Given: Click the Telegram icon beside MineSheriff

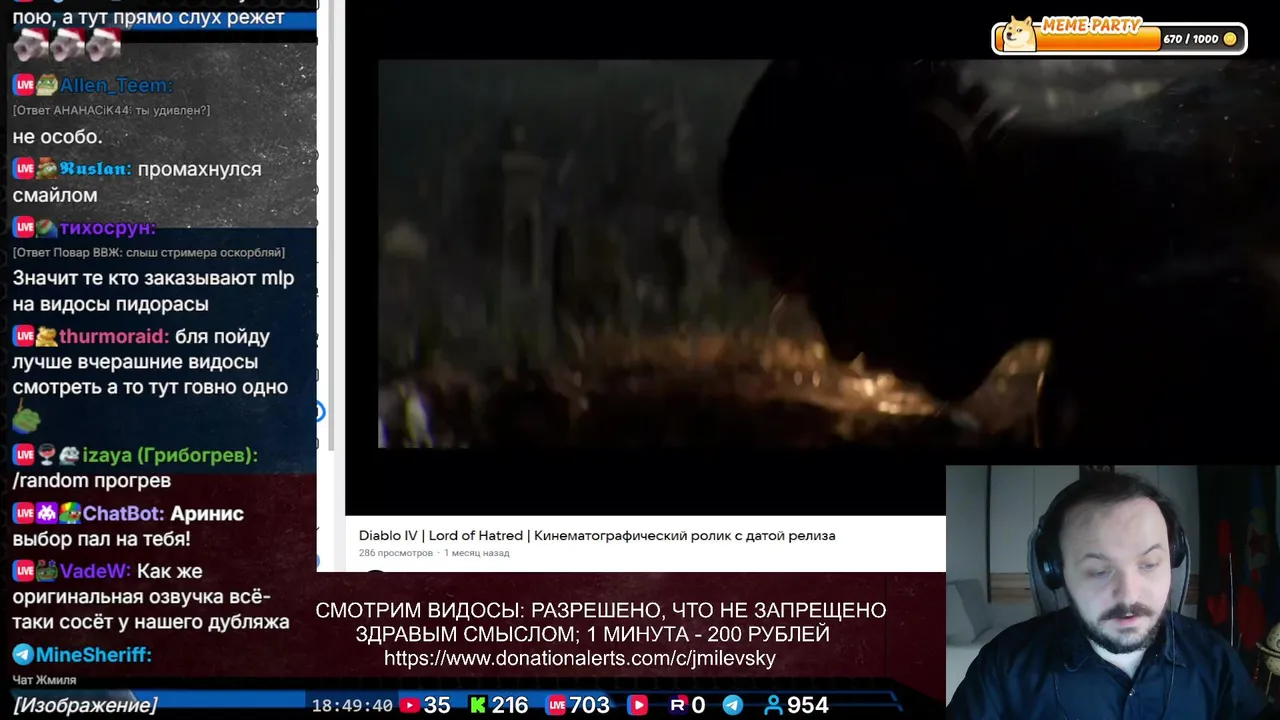Looking at the screenshot, I should pos(22,655).
